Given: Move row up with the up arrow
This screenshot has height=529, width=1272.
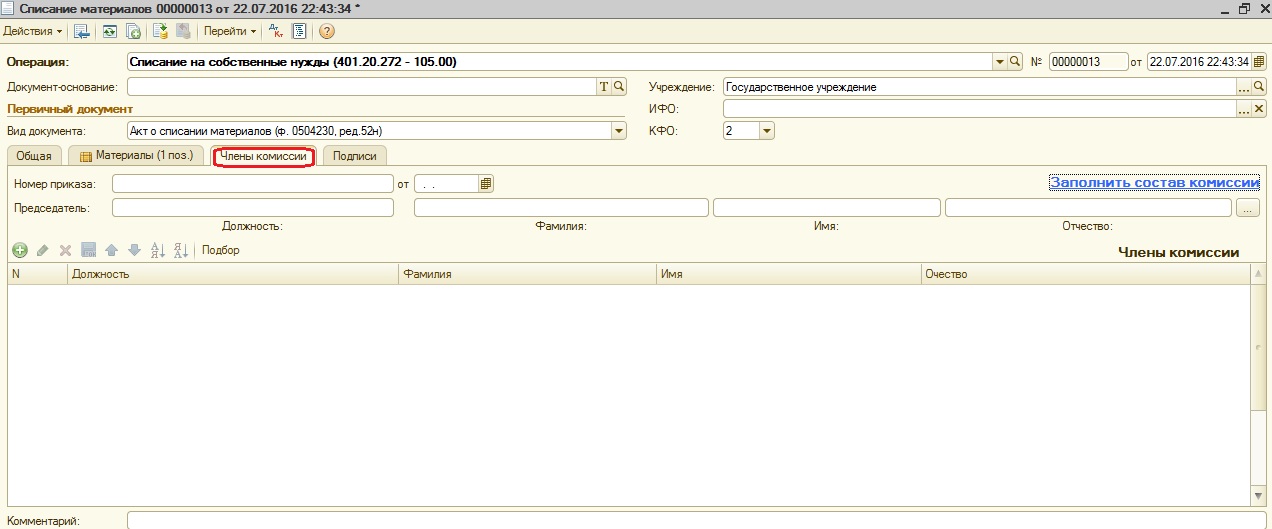Looking at the screenshot, I should tap(111, 250).
